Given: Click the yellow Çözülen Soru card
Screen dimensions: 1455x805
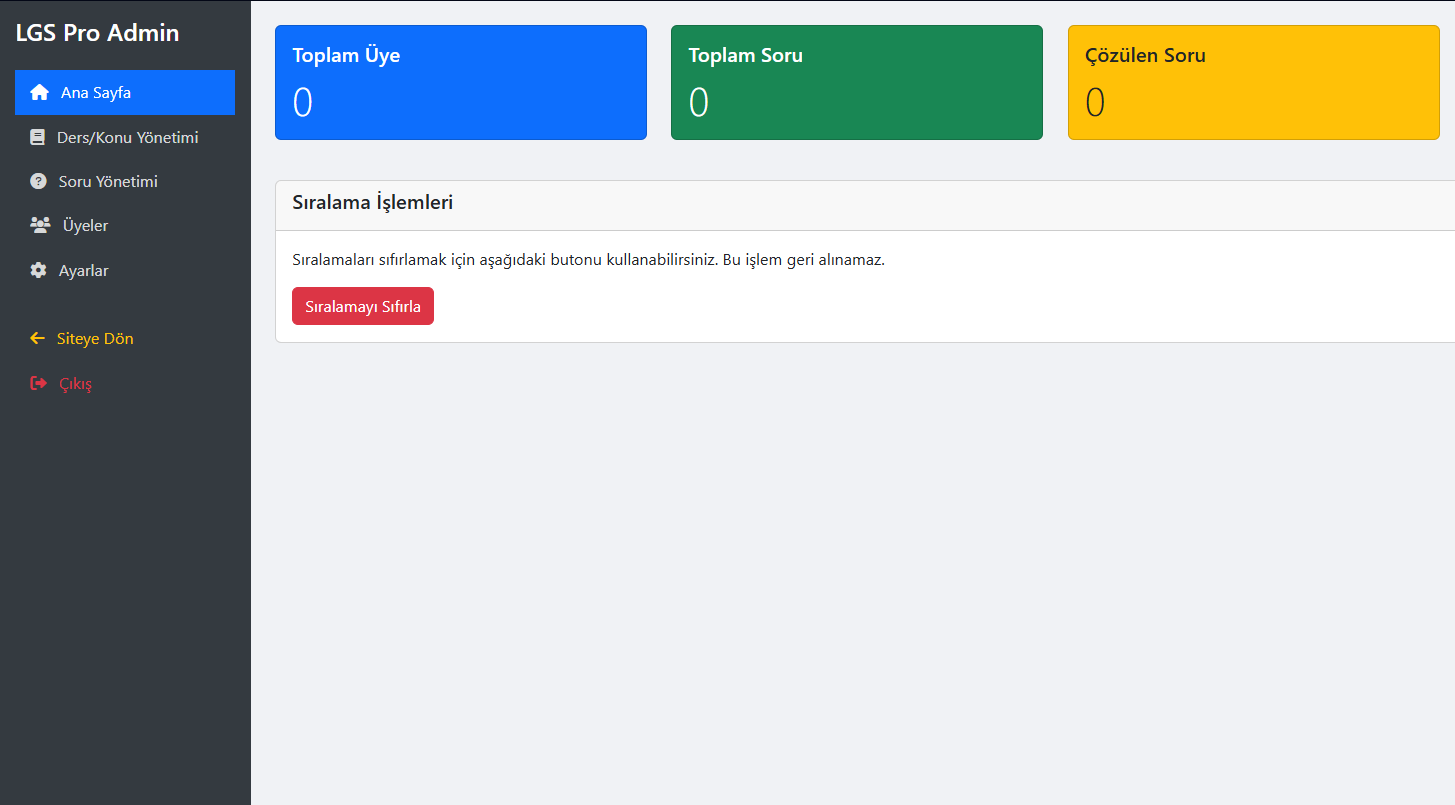Looking at the screenshot, I should (1253, 83).
